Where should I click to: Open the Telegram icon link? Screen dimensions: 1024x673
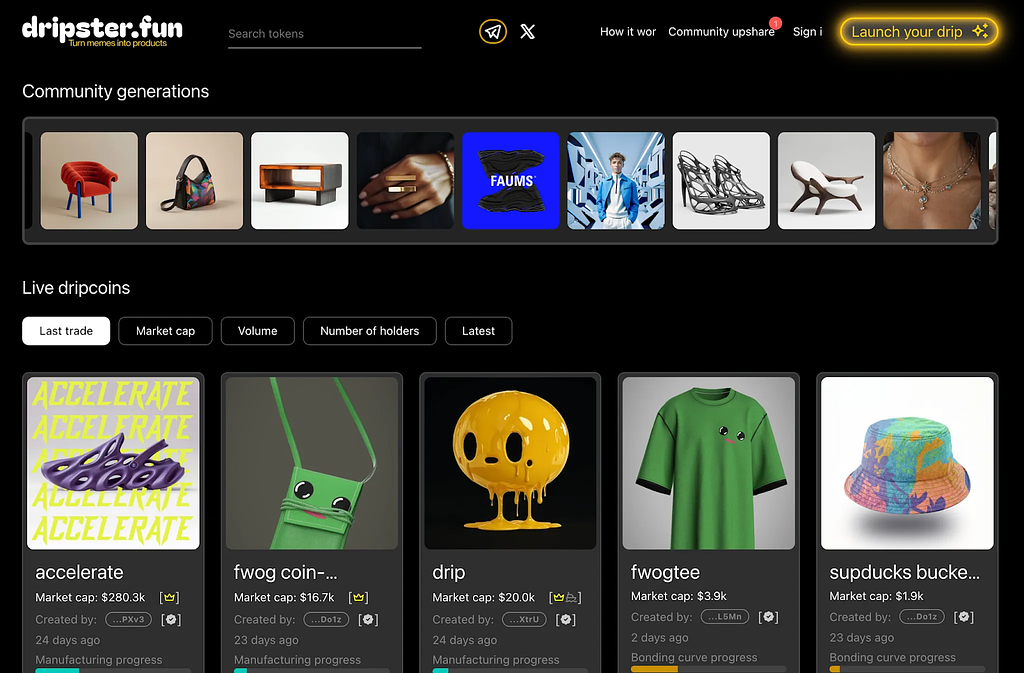pos(492,32)
